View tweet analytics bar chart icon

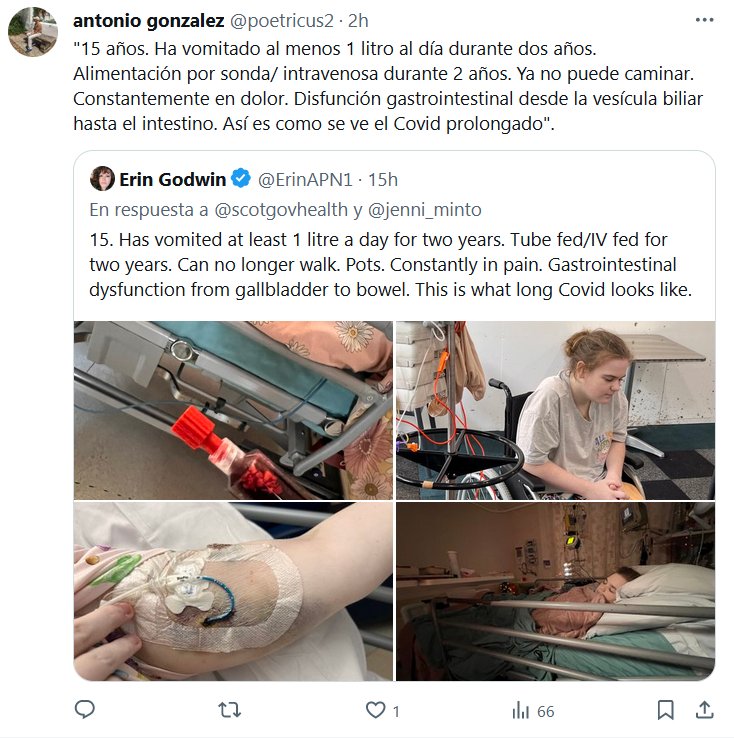pos(520,710)
